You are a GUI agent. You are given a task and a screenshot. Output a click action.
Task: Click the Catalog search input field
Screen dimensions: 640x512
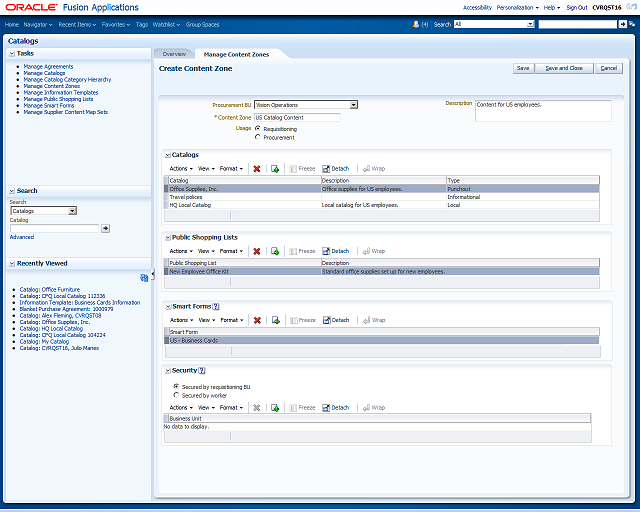click(55, 228)
